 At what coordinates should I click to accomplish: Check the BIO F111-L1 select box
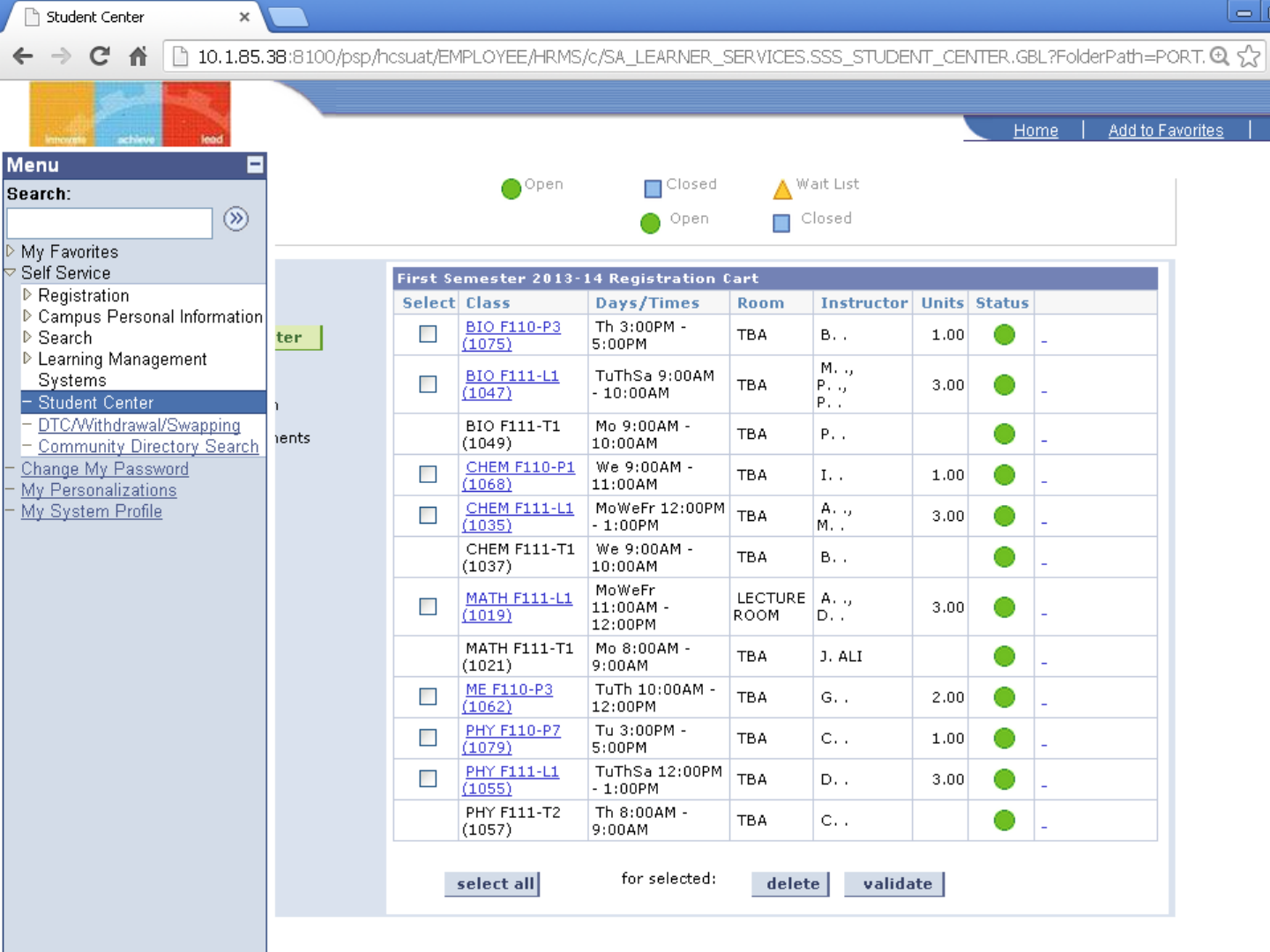428,384
